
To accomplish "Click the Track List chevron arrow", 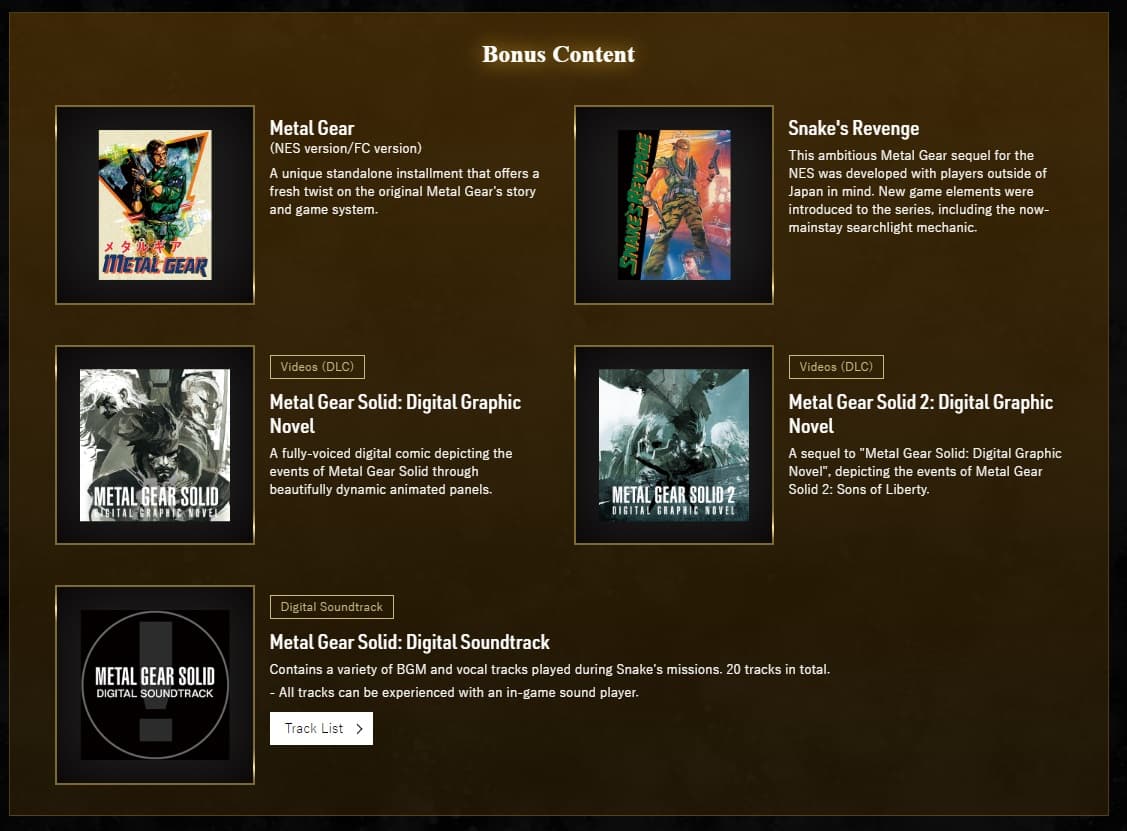I will (359, 728).
